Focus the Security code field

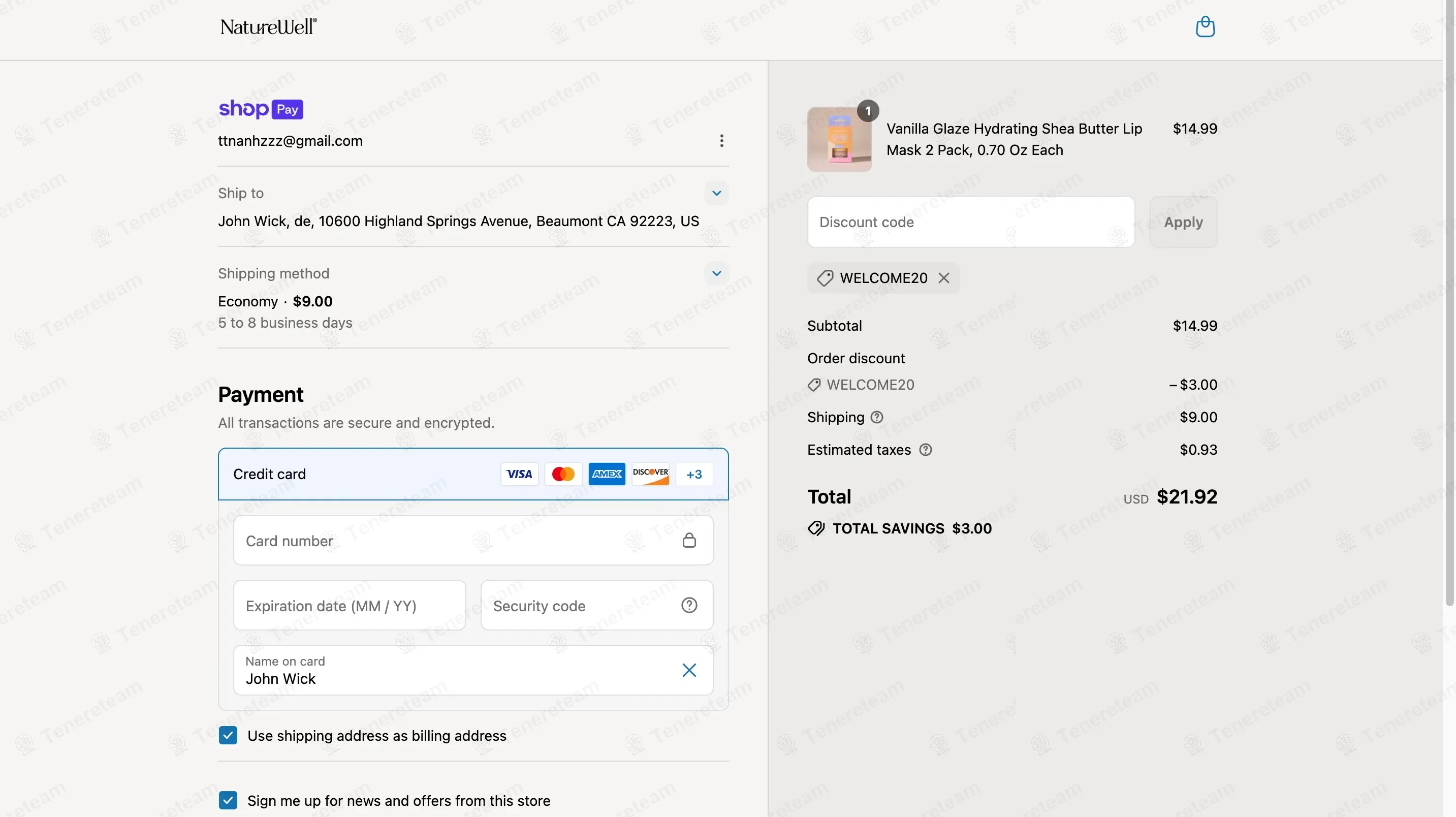point(596,605)
